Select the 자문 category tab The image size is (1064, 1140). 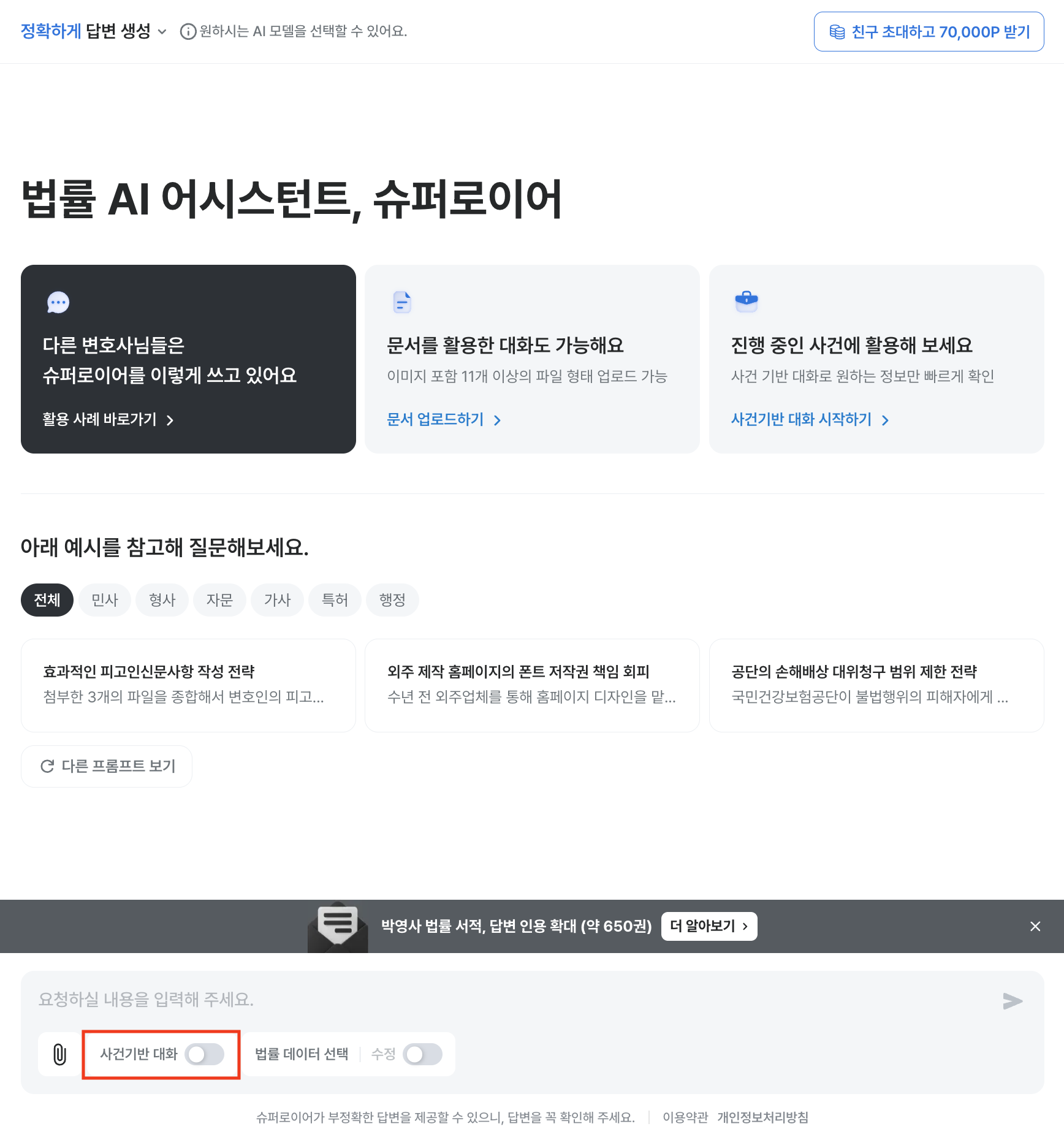click(219, 600)
